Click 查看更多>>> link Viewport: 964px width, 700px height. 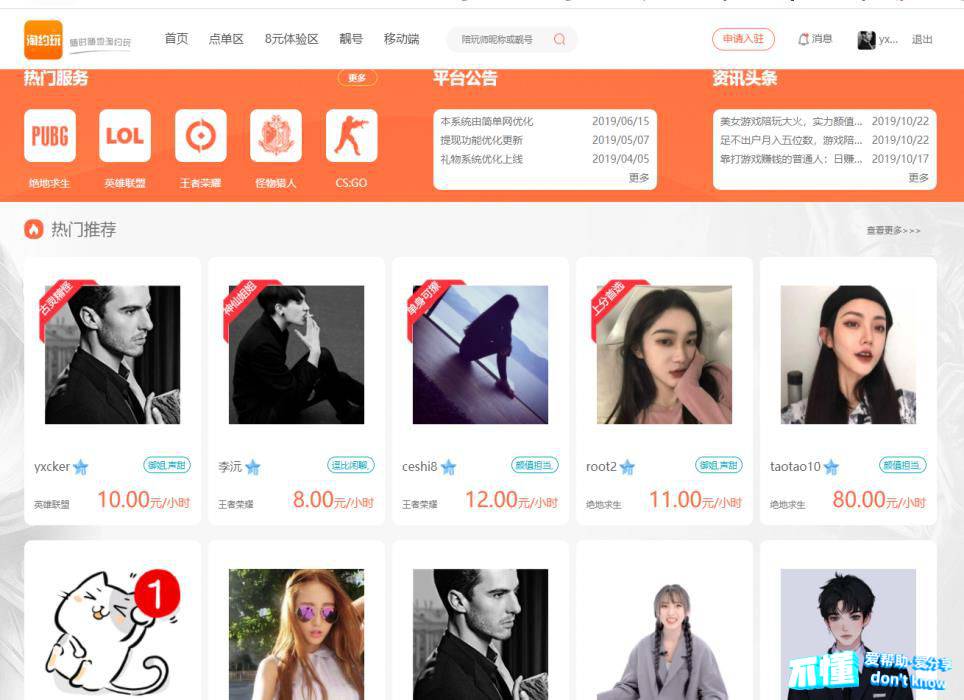893,230
